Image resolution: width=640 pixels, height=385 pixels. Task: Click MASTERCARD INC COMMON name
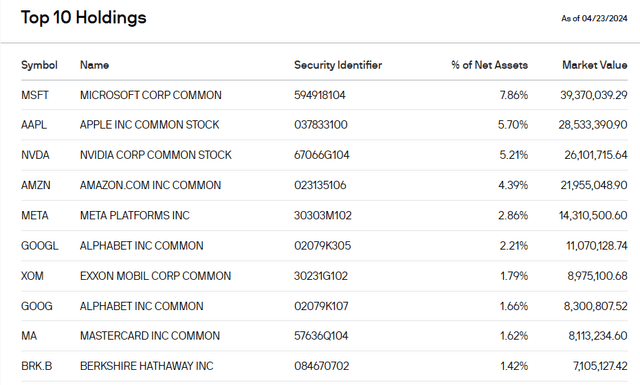[150, 336]
